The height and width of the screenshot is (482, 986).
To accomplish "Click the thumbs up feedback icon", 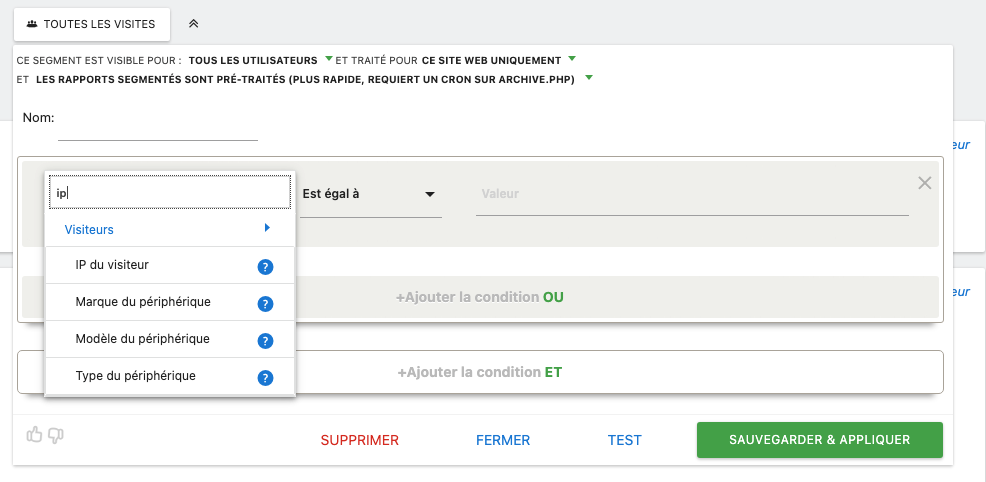I will point(35,434).
